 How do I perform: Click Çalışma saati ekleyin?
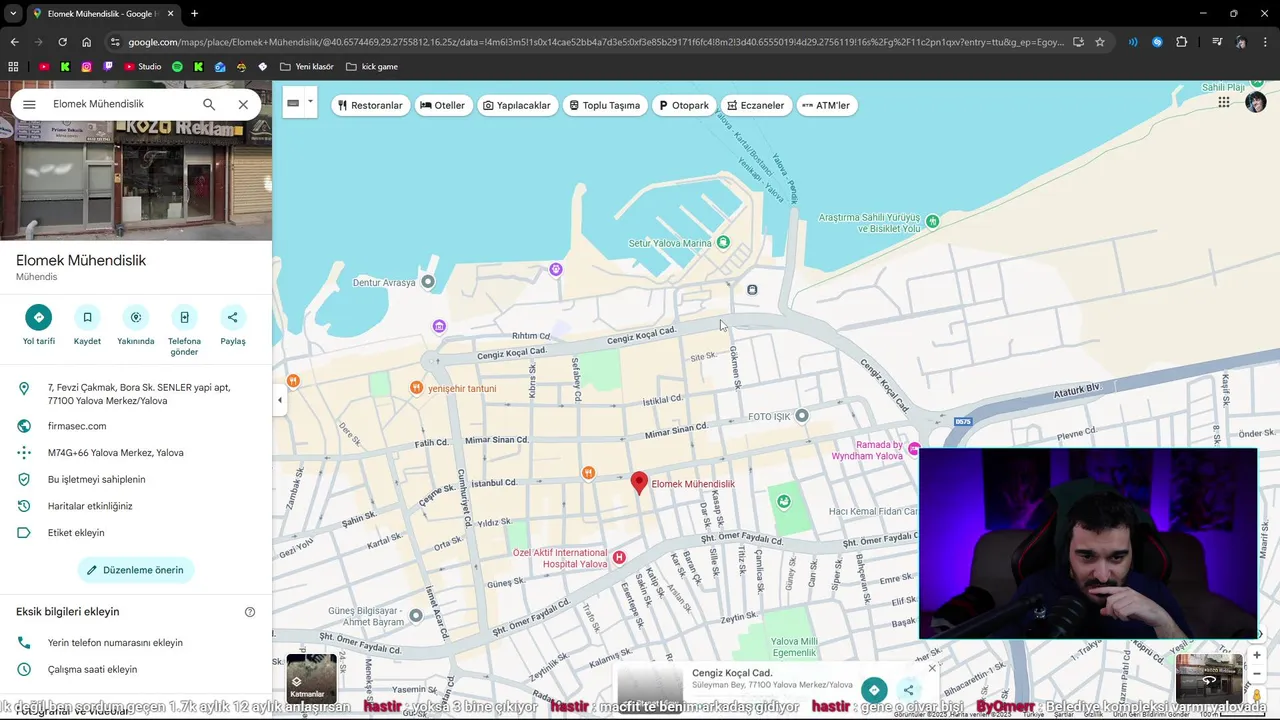136,669
